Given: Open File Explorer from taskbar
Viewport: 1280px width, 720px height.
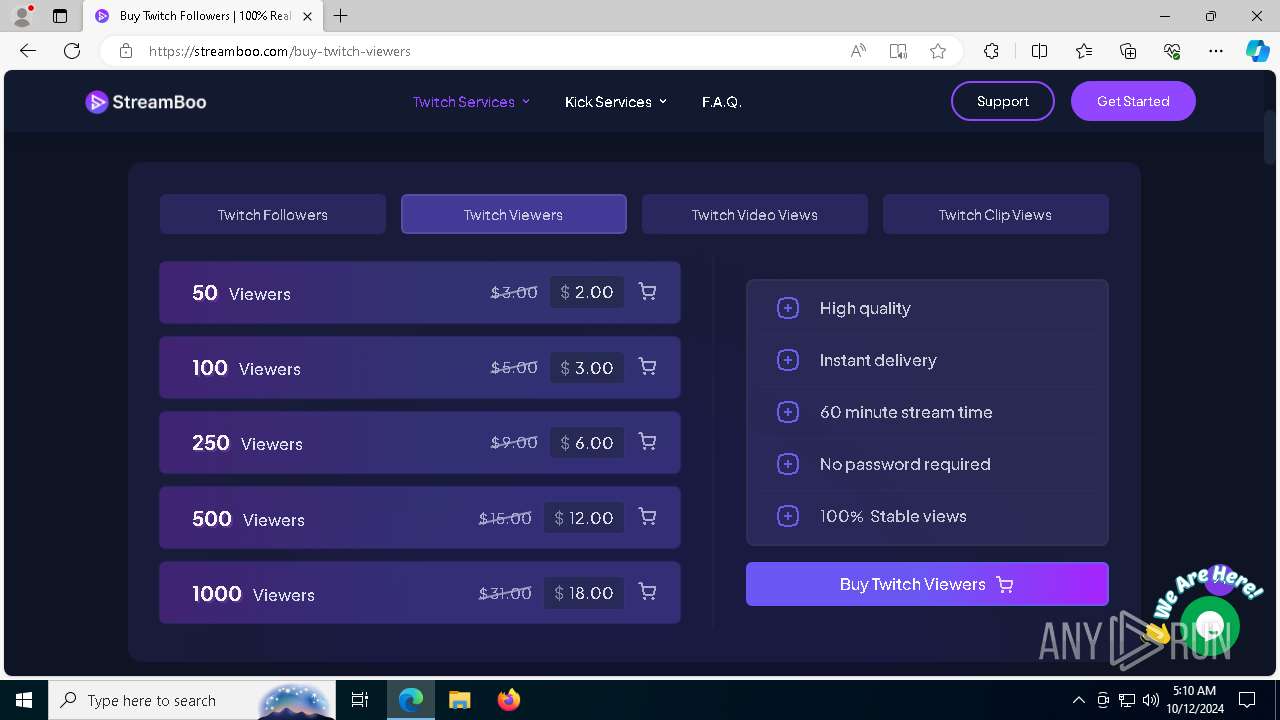Looking at the screenshot, I should [x=459, y=700].
